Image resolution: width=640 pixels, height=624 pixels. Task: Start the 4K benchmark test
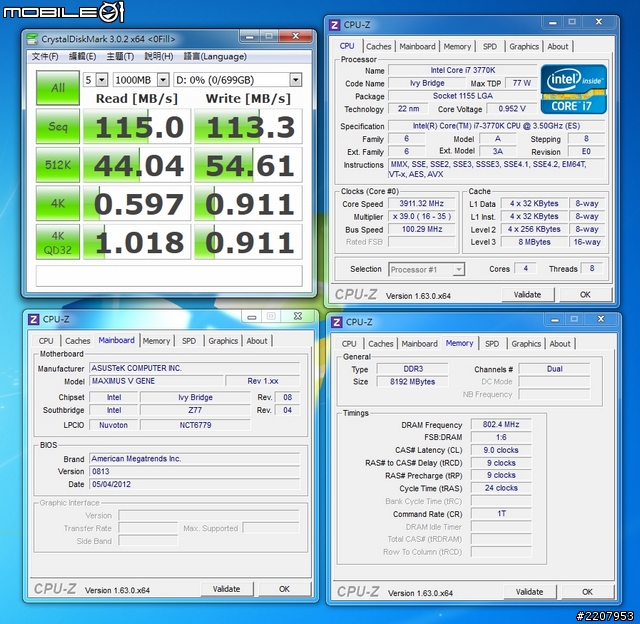(x=58, y=203)
